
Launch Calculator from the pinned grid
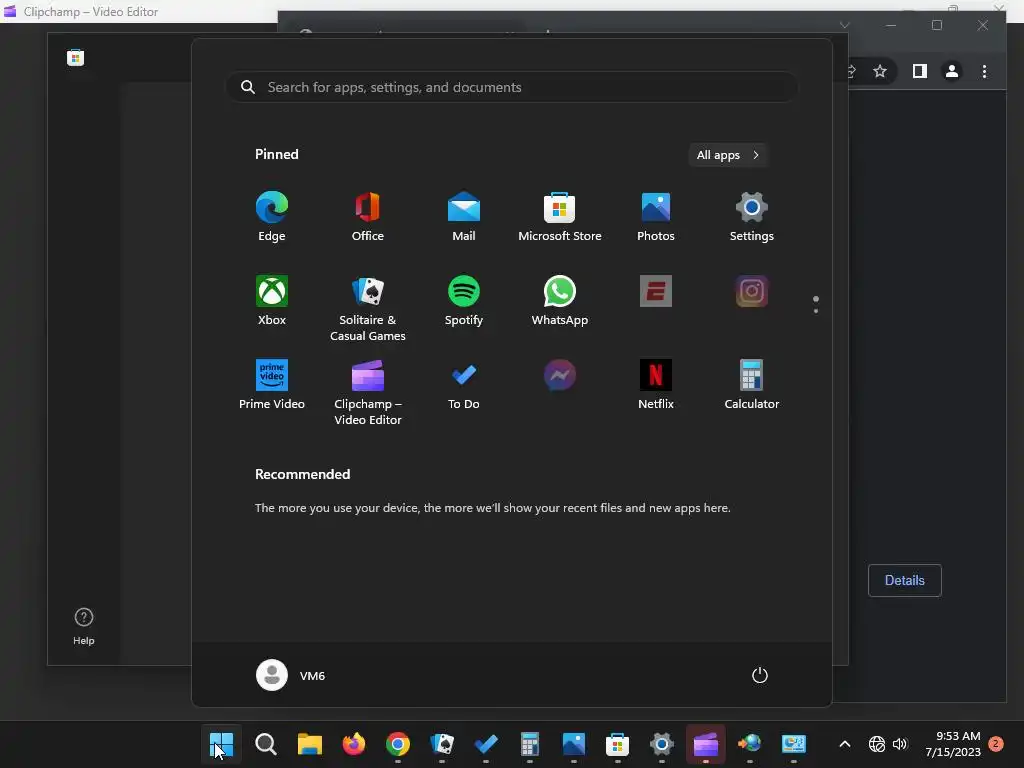click(x=752, y=385)
